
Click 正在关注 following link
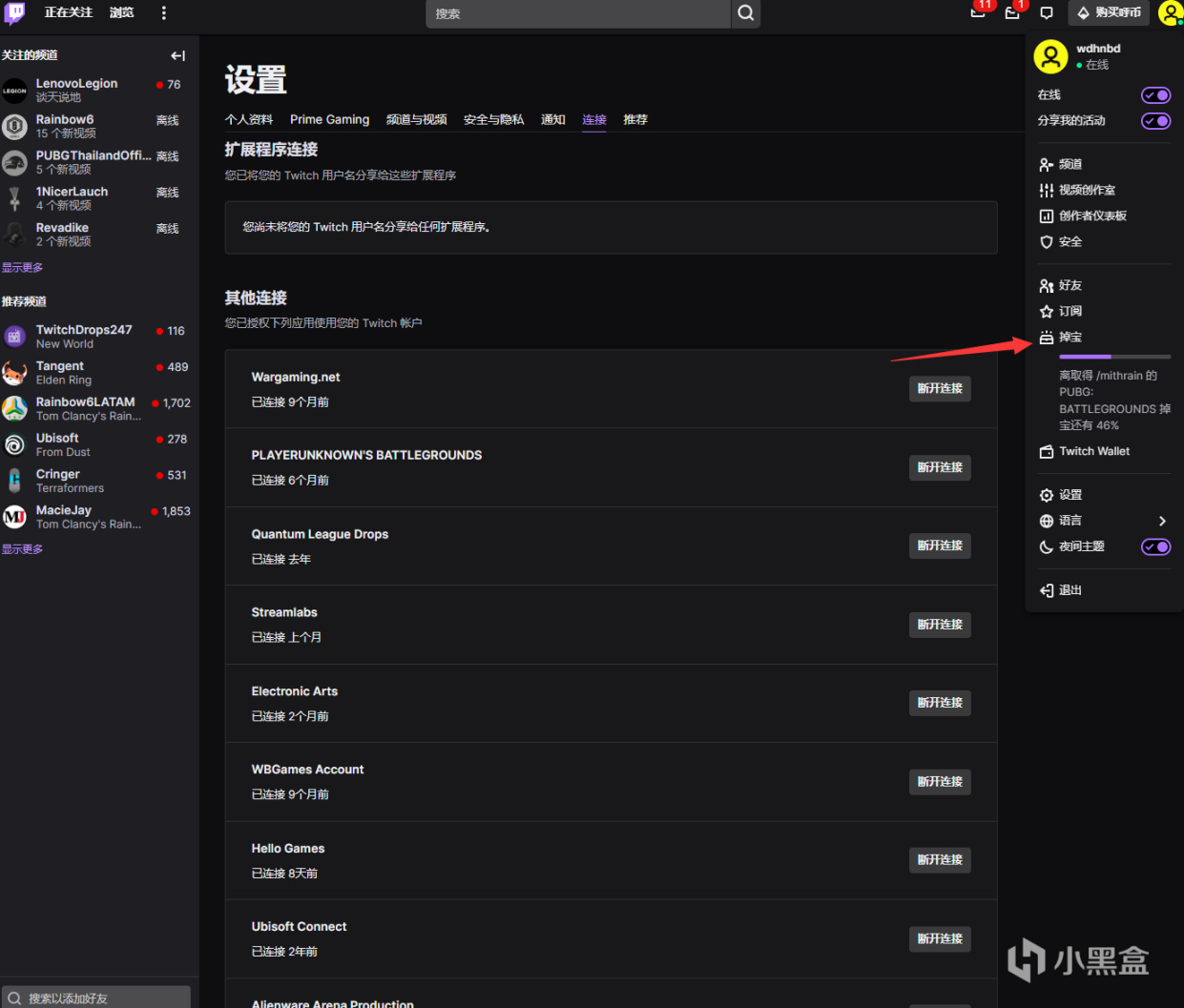coord(69,12)
